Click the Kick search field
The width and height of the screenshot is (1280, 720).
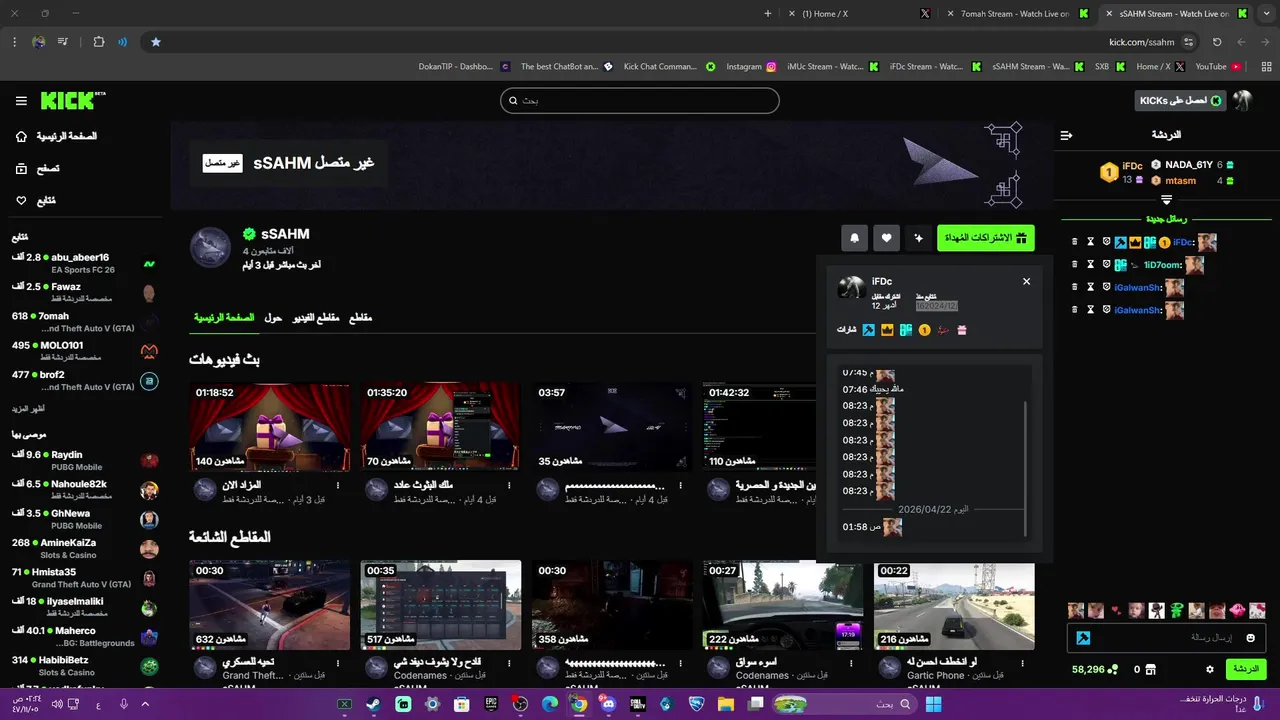coord(640,101)
